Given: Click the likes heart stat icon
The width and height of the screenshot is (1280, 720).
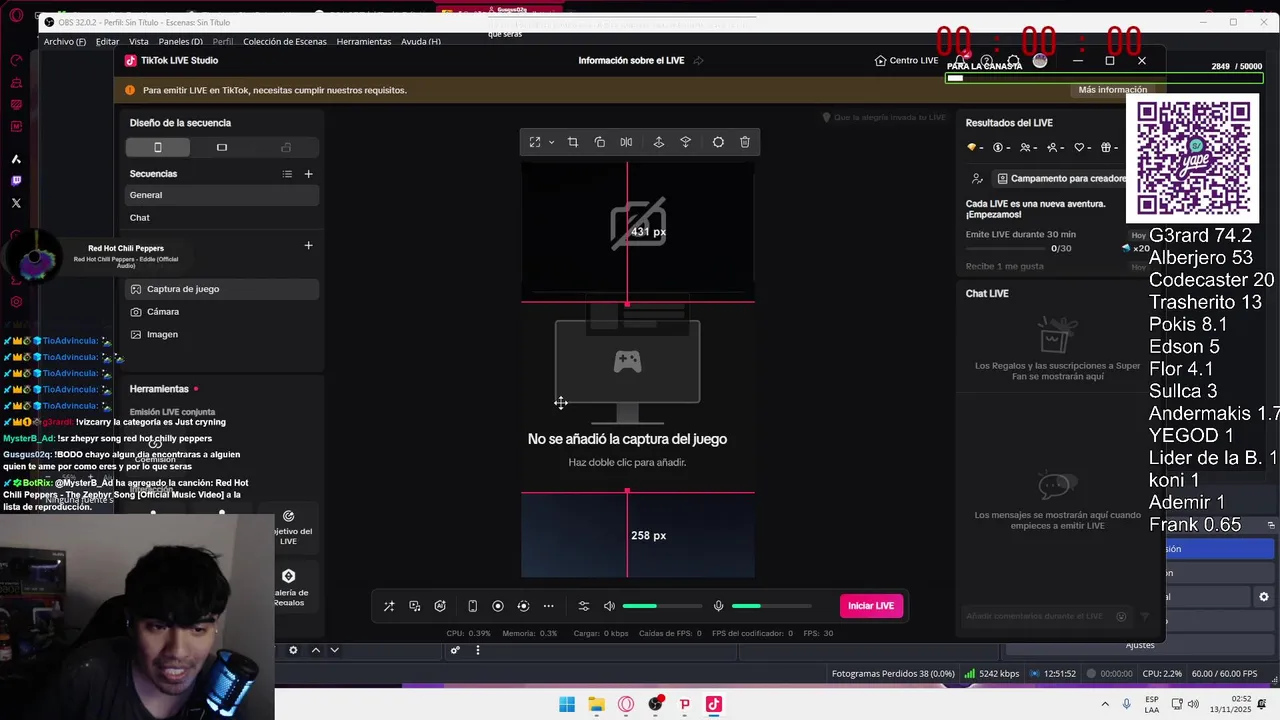Looking at the screenshot, I should click(x=1079, y=148).
